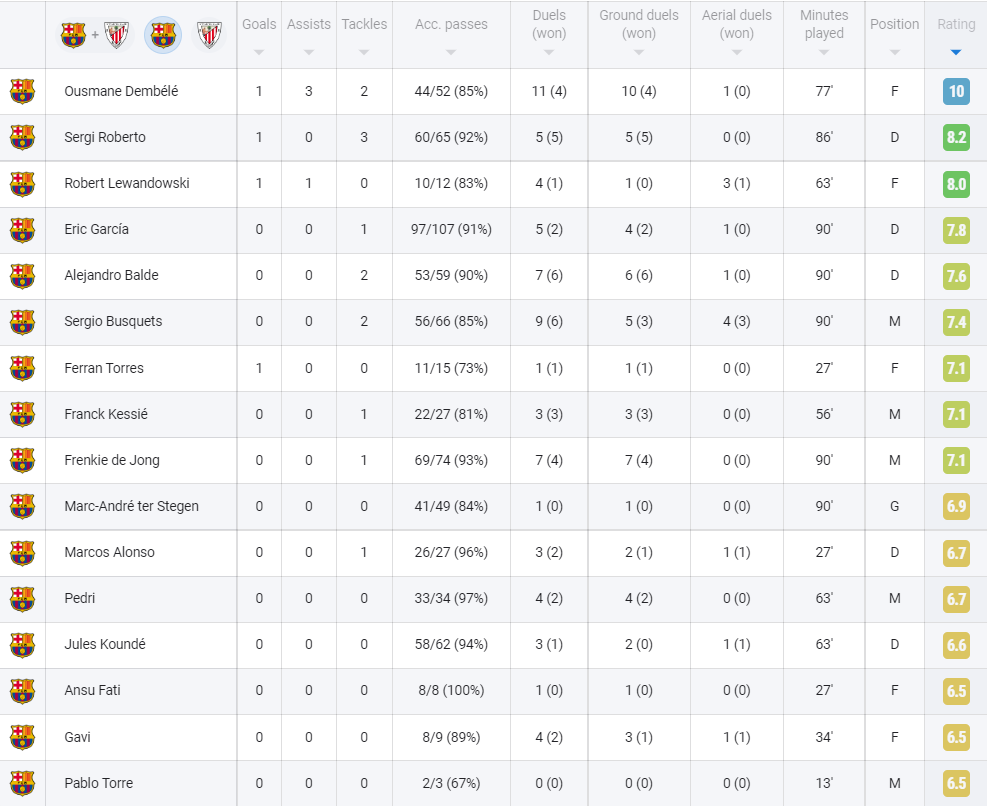Sort by Assists using its arrow
This screenshot has width=987, height=806.
tap(308, 52)
